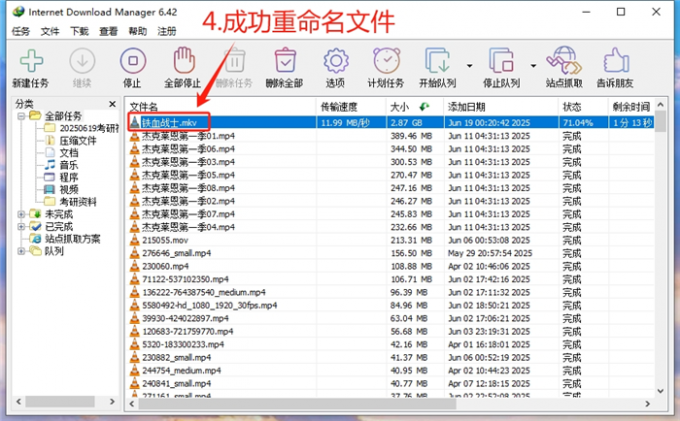Select file 71122-537102350.mp4
The height and width of the screenshot is (421, 680).
tap(185, 279)
